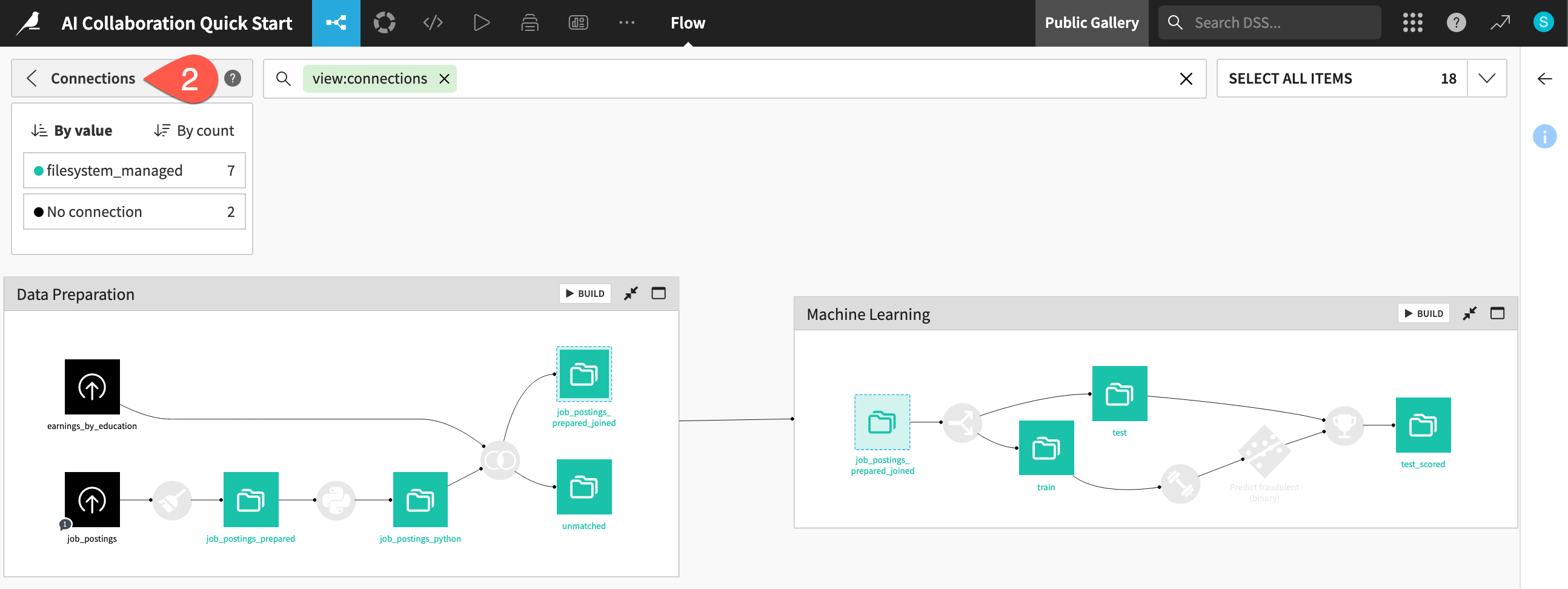Click the No connection black color dot

coord(38,212)
